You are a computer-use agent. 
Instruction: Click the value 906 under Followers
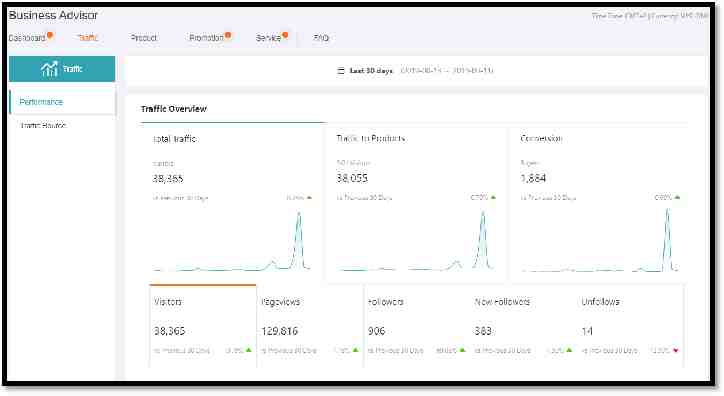(x=376, y=331)
